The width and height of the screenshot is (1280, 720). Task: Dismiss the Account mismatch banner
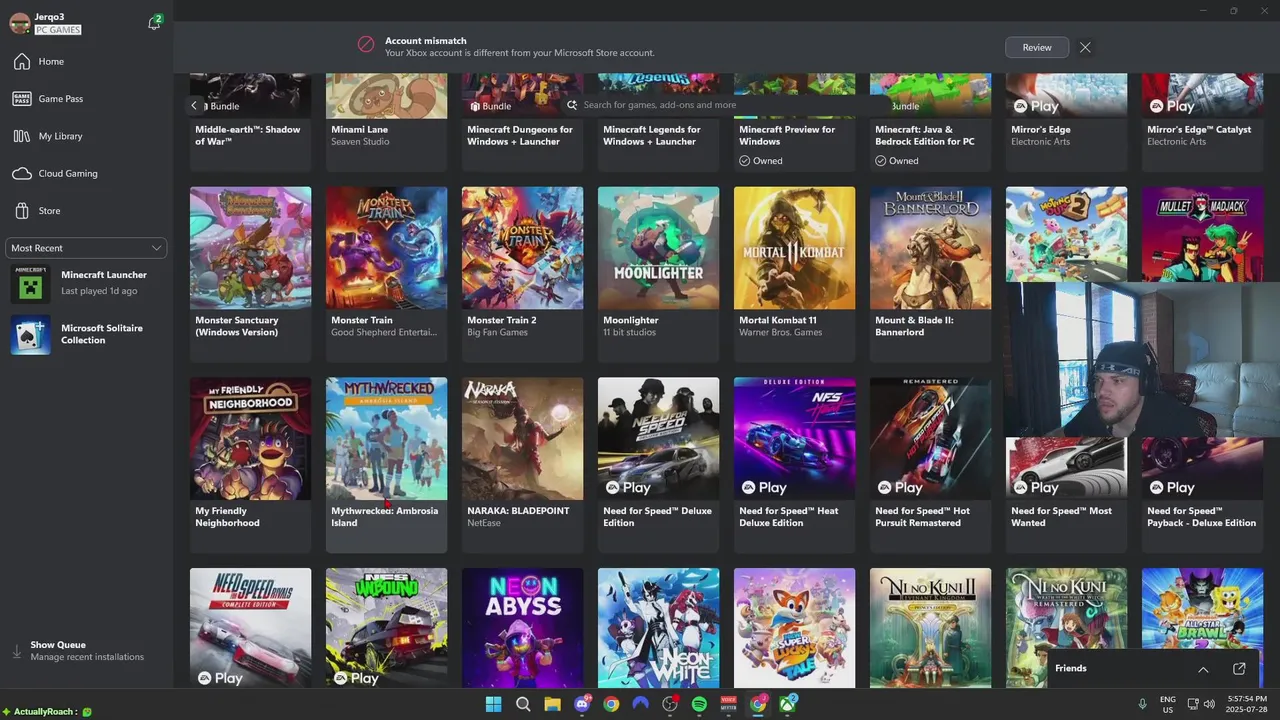(x=1085, y=47)
